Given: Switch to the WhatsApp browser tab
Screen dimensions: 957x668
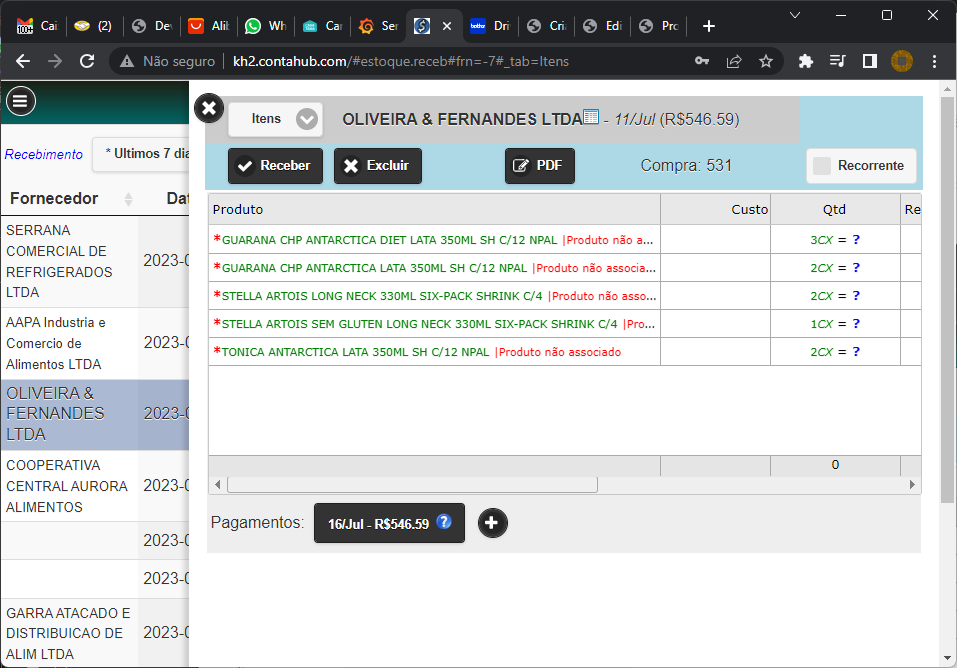Looking at the screenshot, I should click(x=266, y=26).
